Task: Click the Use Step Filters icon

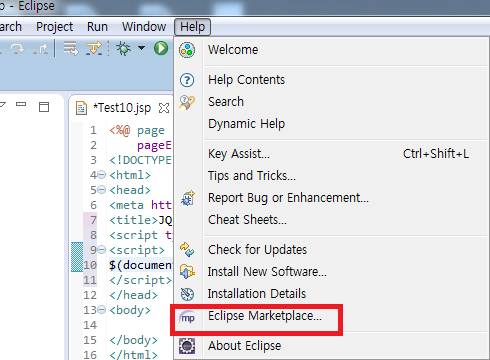Action: 94,48
